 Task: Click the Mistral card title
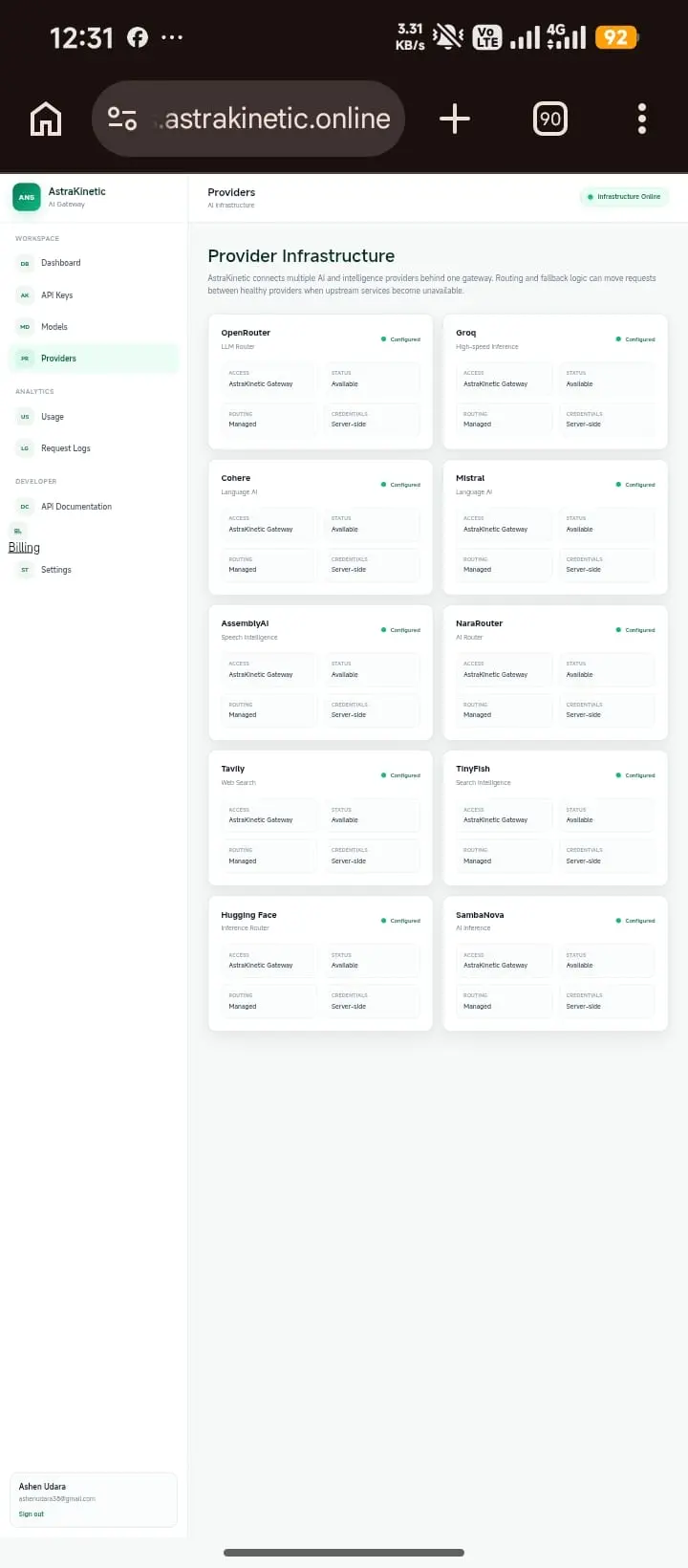pyautogui.click(x=470, y=478)
